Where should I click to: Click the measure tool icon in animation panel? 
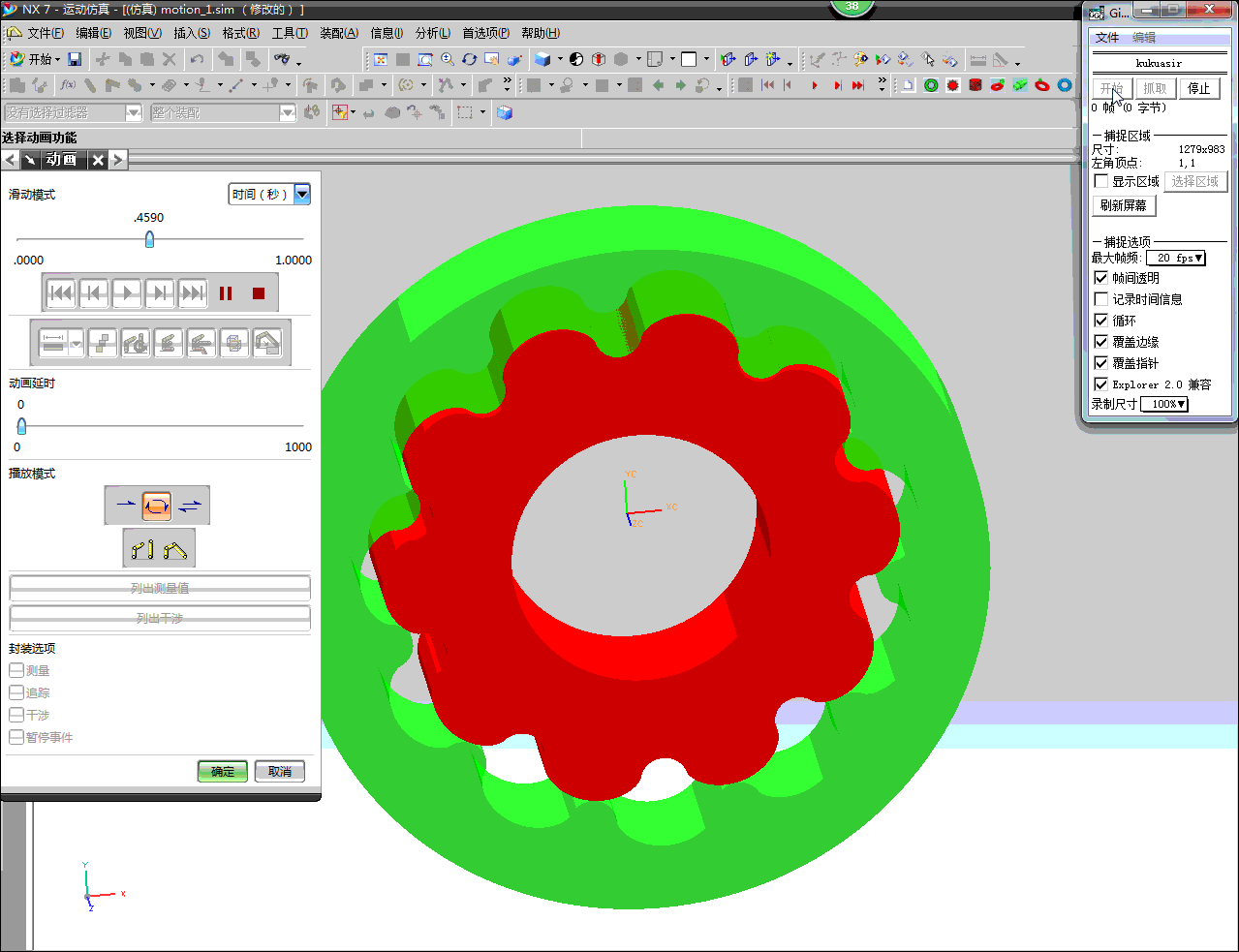55,342
